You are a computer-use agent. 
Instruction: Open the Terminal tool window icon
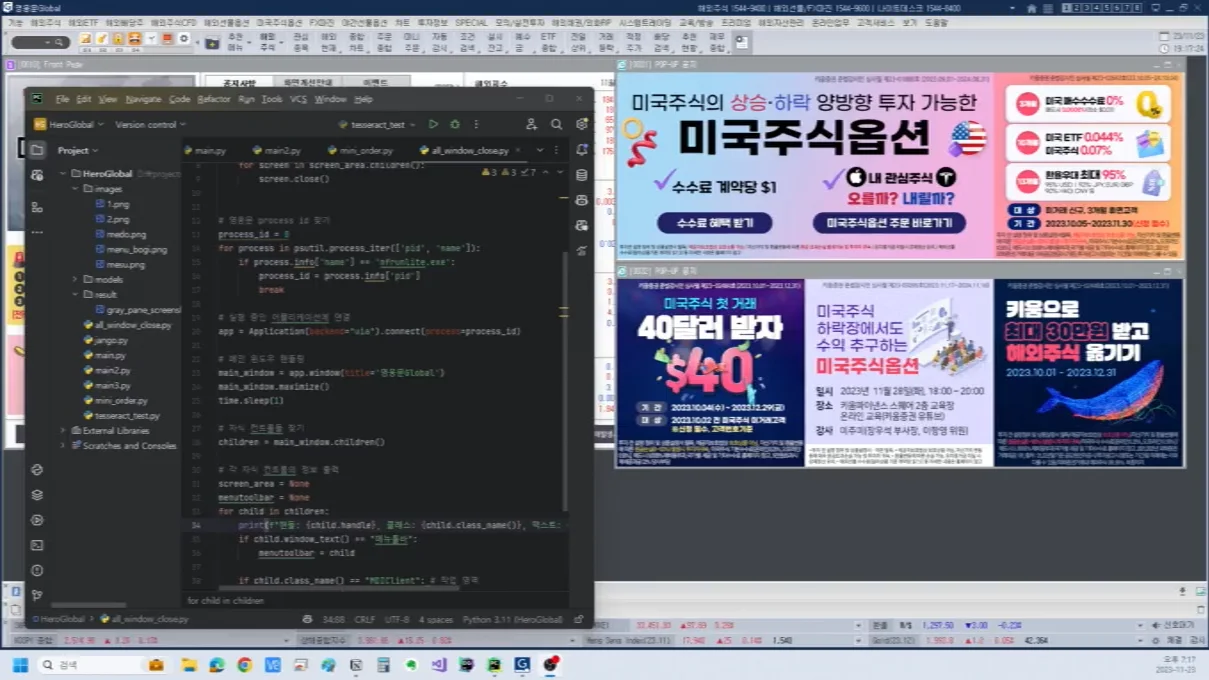click(x=37, y=545)
